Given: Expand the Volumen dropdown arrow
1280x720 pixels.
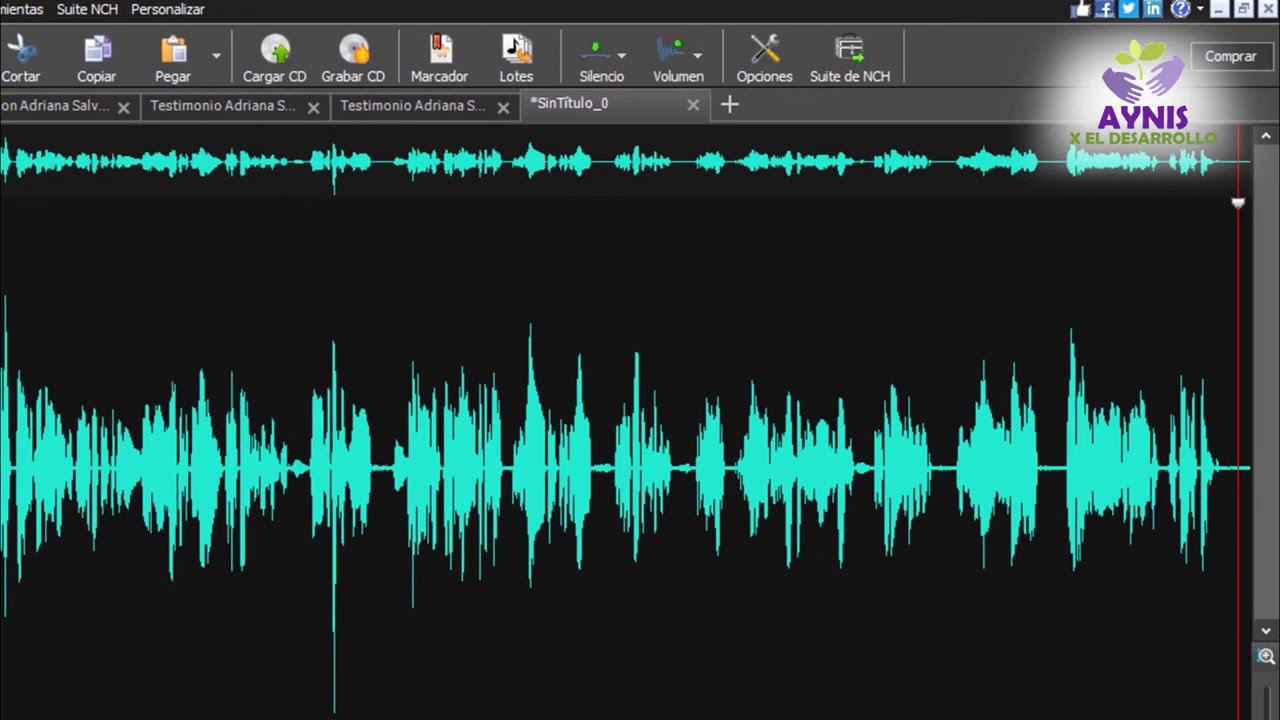Looking at the screenshot, I should pos(697,56).
